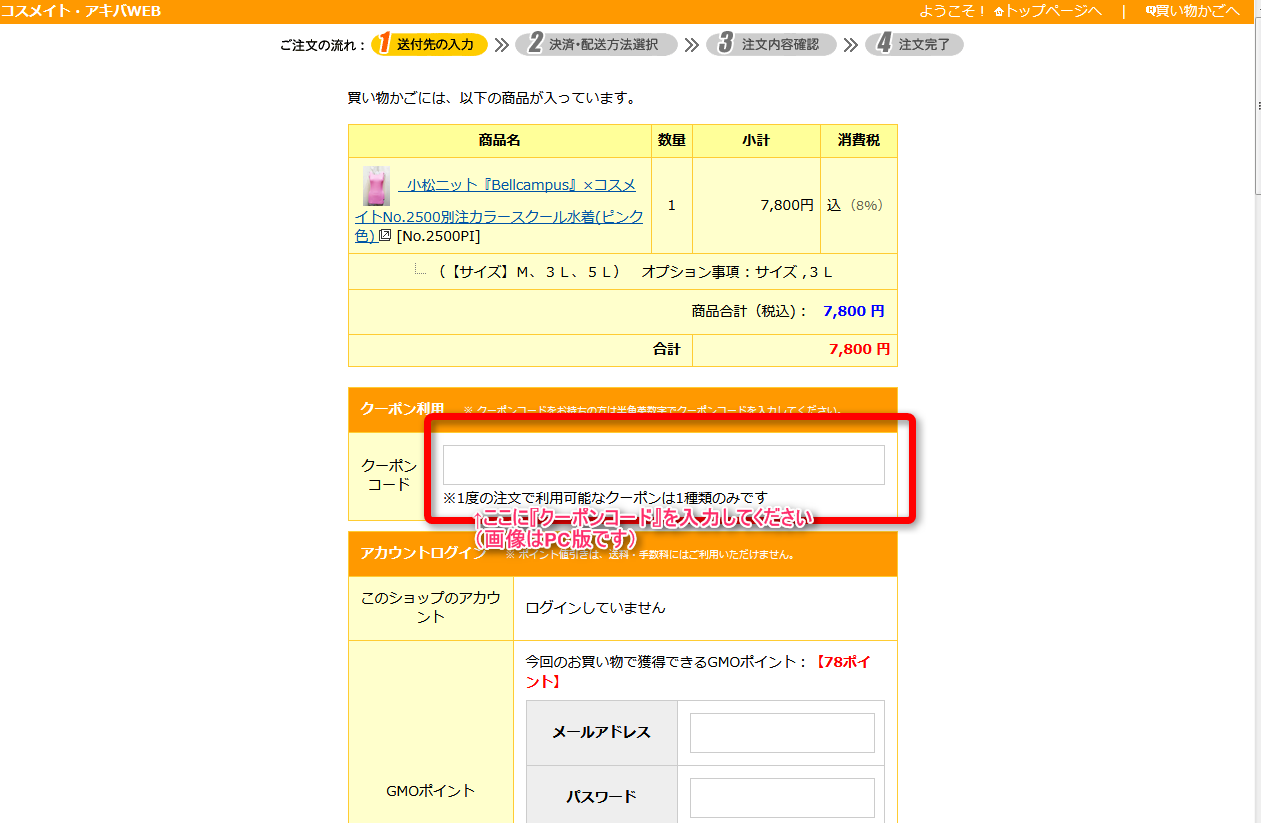Focus the クーポンコード input field

tap(663, 465)
